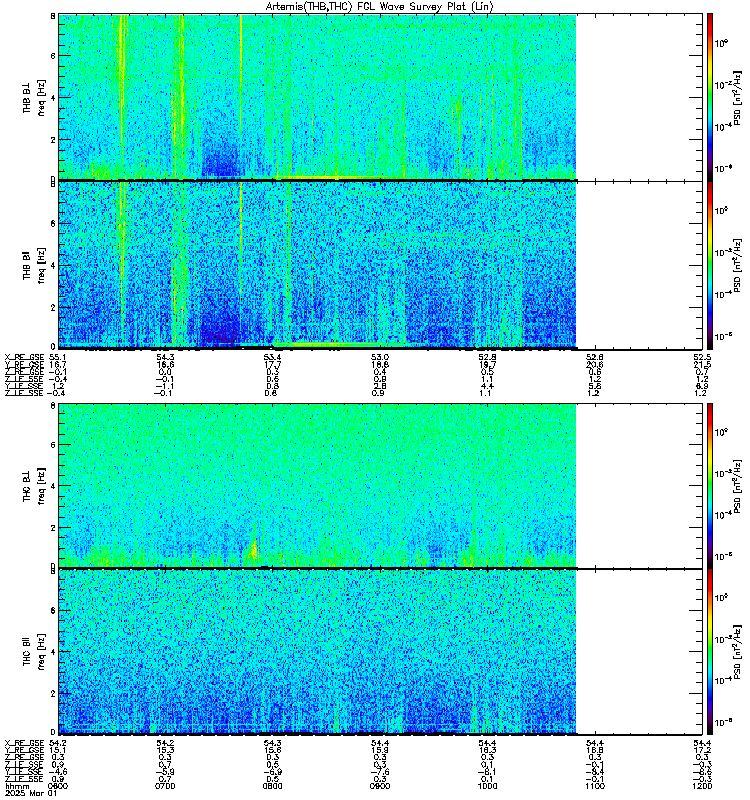Click the 1100 time axis label
The width and height of the screenshot is (750, 800).
coord(594,786)
